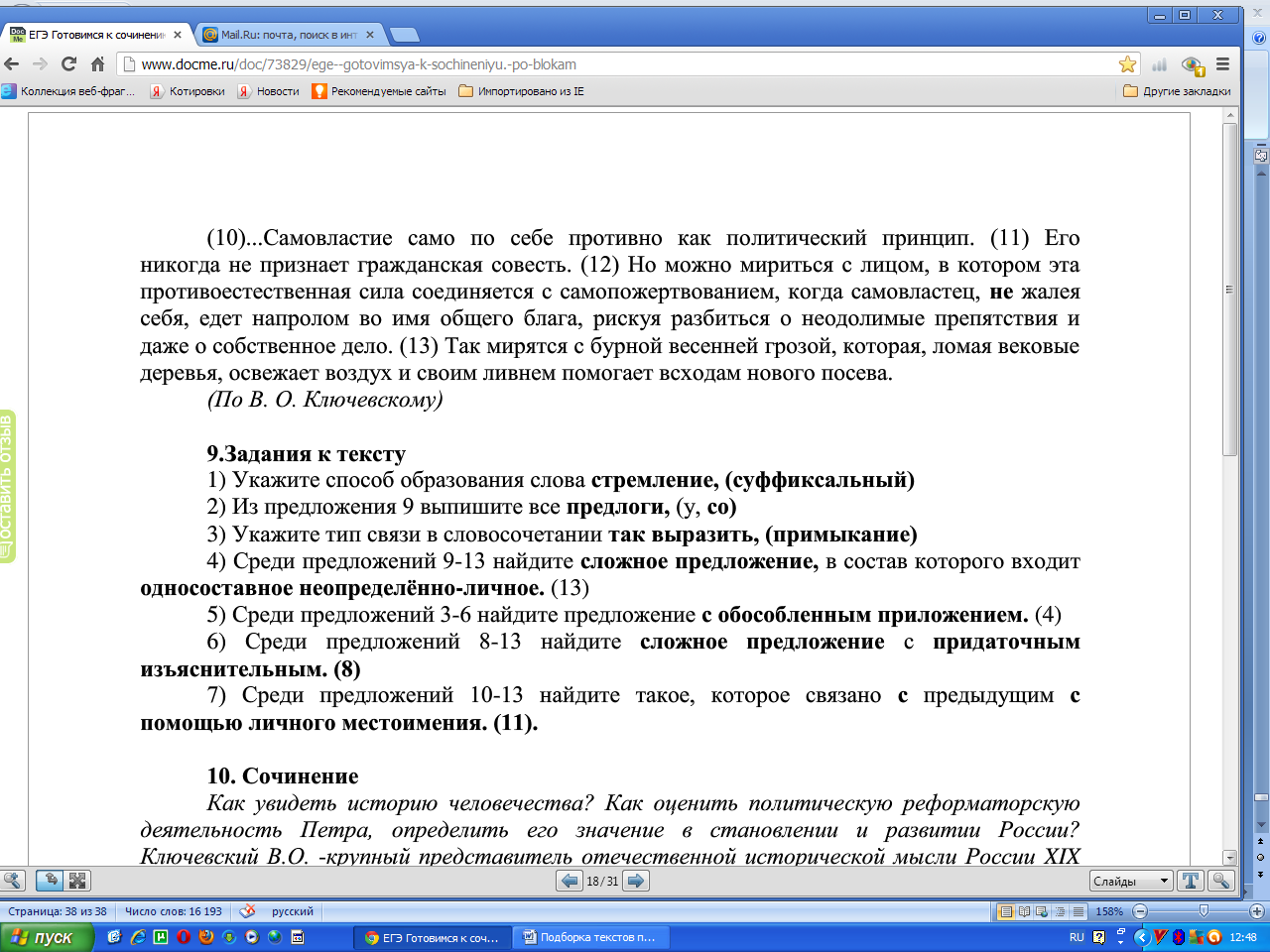The image size is (1270, 952).
Task: Select the ЕГЭ Готовимся к сочинению tab
Action: click(96, 35)
